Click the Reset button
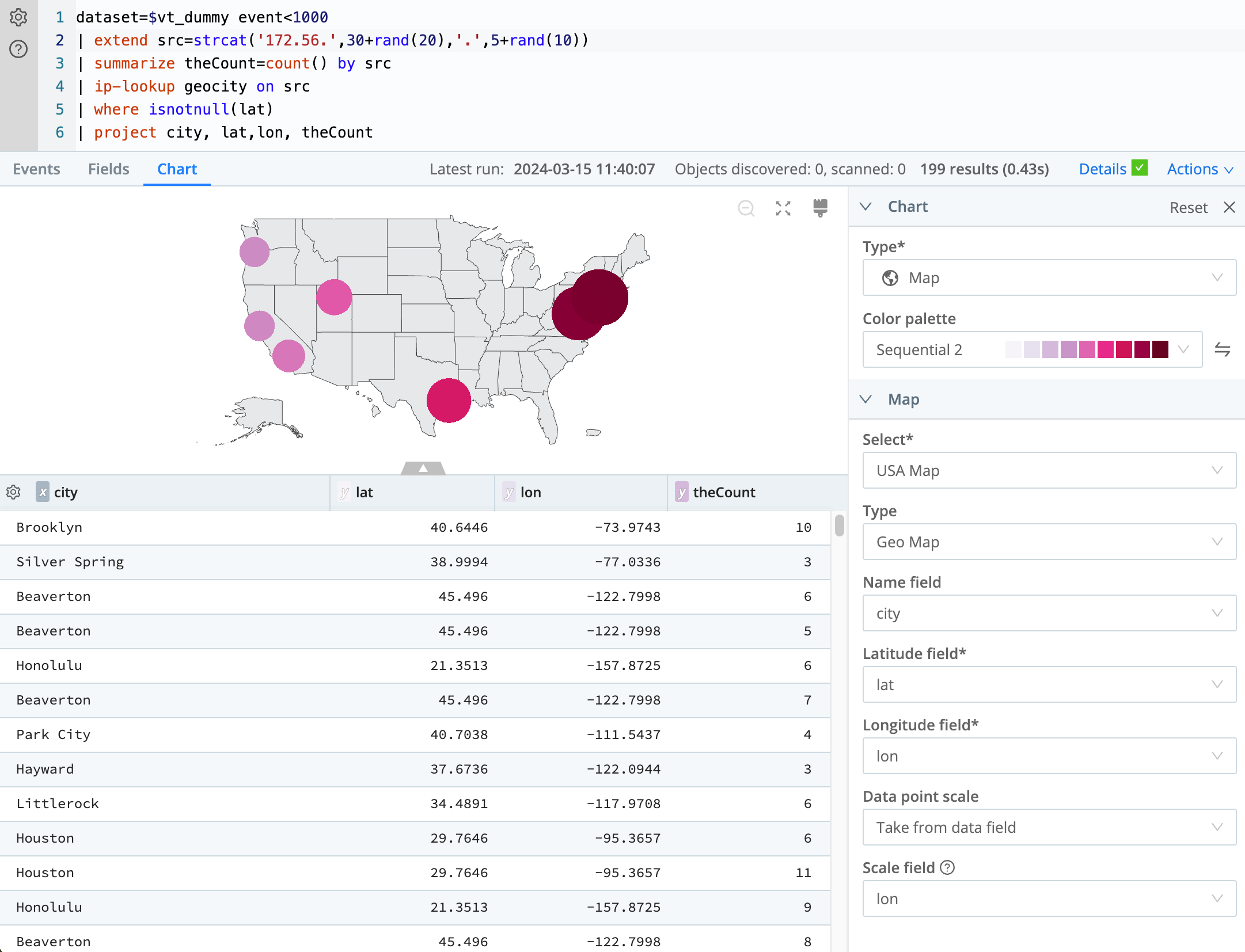The image size is (1245, 952). 1188,208
